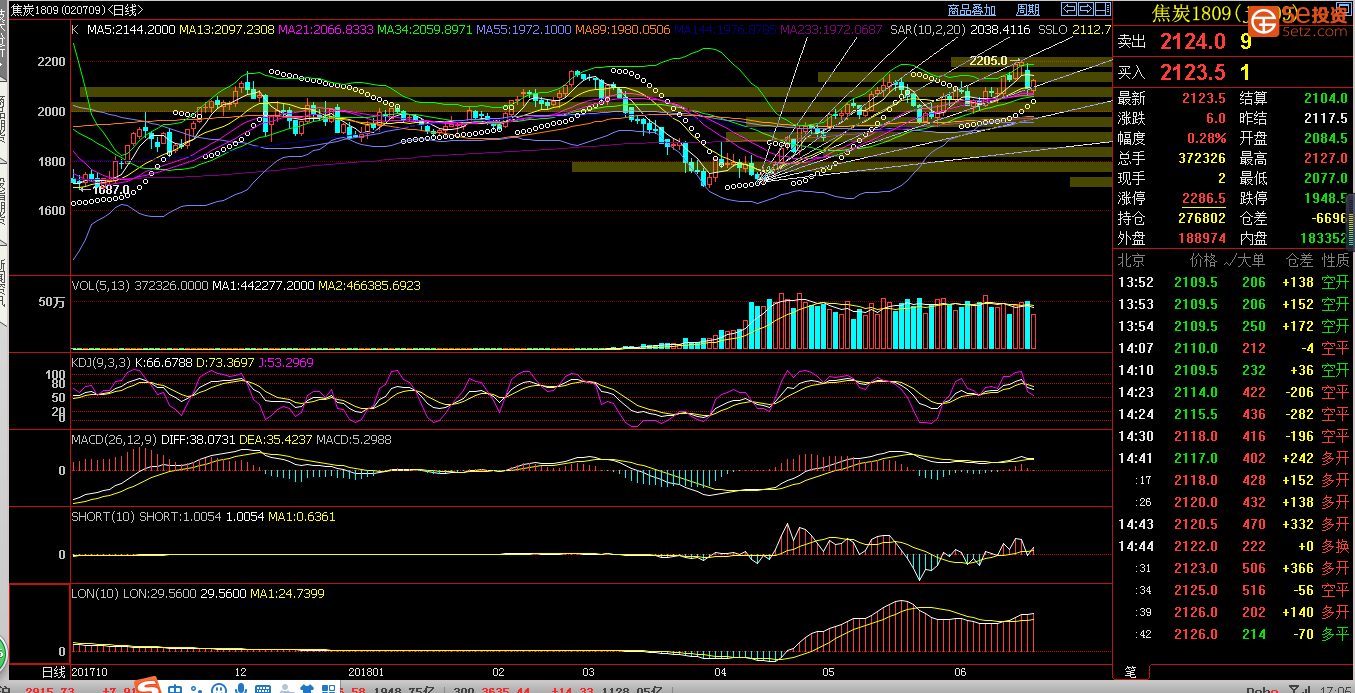Click the MA89:1980.0506 indicator label
The height and width of the screenshot is (693, 1355).
(x=623, y=30)
